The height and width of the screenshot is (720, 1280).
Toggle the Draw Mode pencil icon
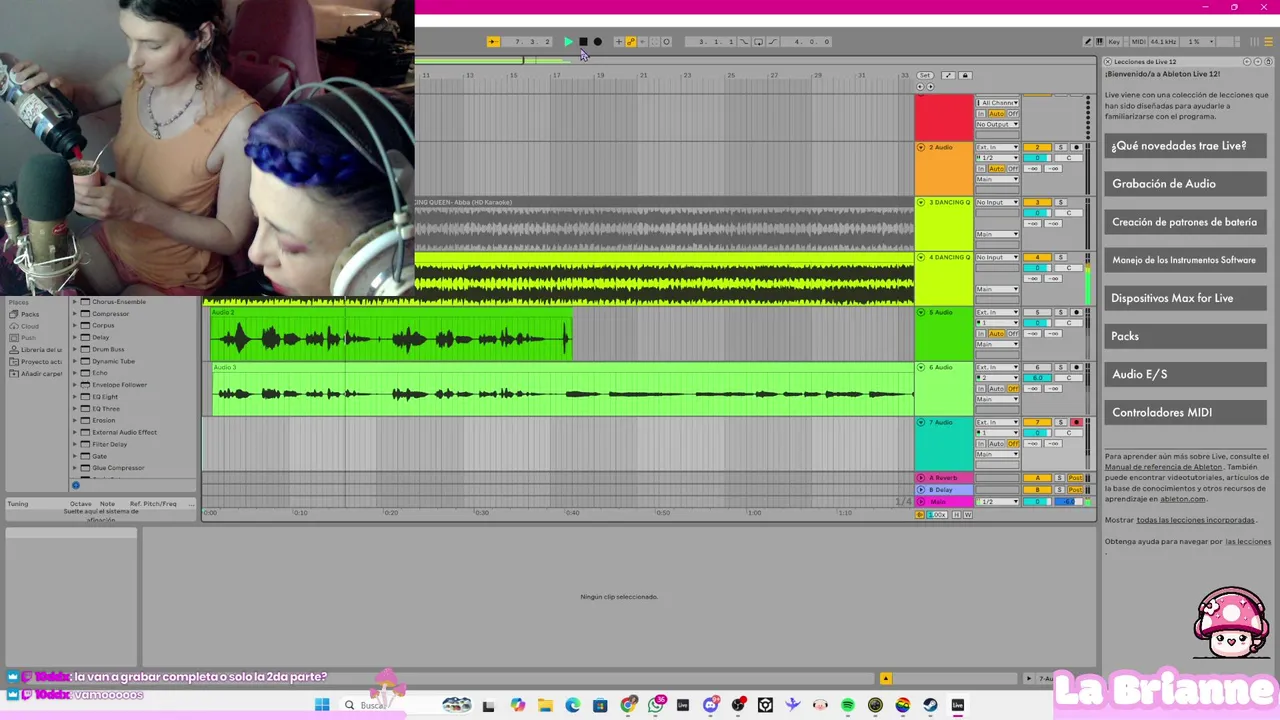point(1088,42)
